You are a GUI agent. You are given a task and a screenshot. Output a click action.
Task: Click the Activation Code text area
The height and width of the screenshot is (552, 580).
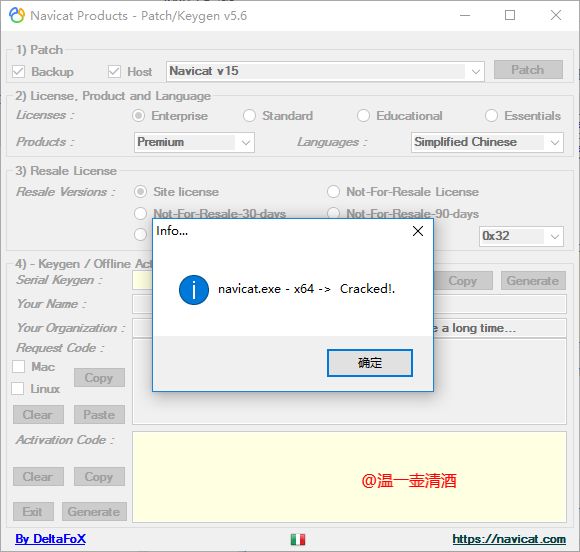click(x=349, y=477)
